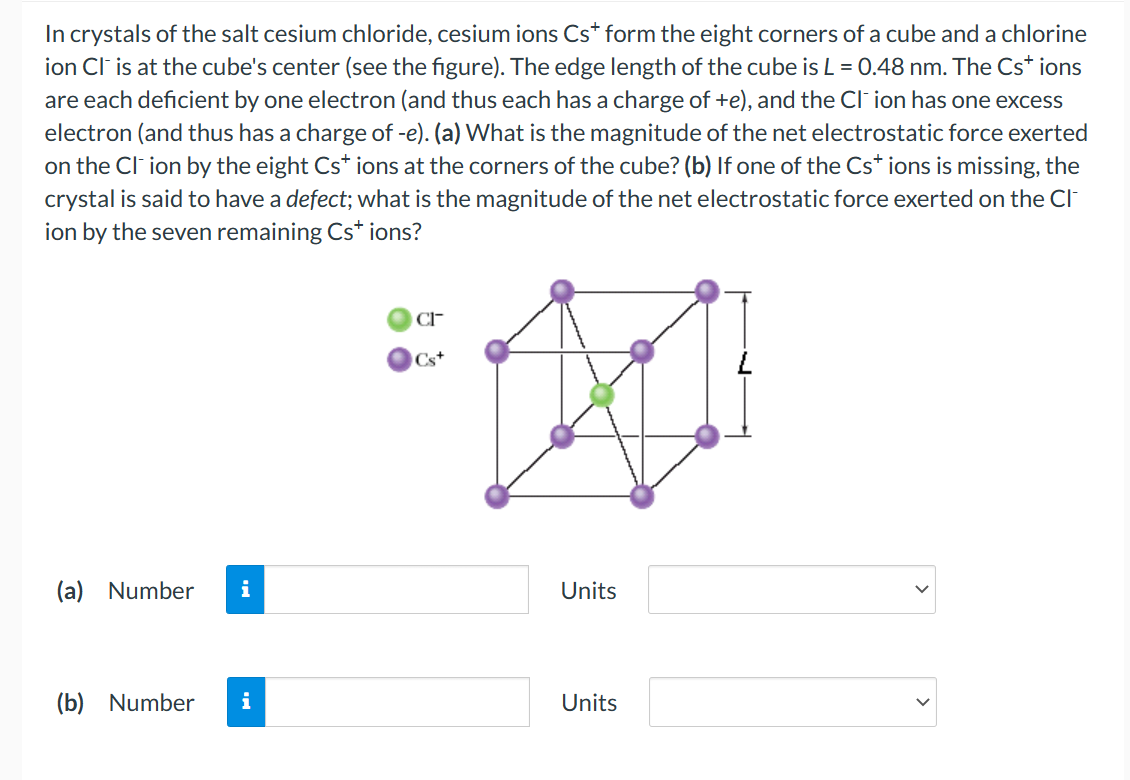
Task: Click the green chlorine ion at the cube's center
Action: coord(601,394)
